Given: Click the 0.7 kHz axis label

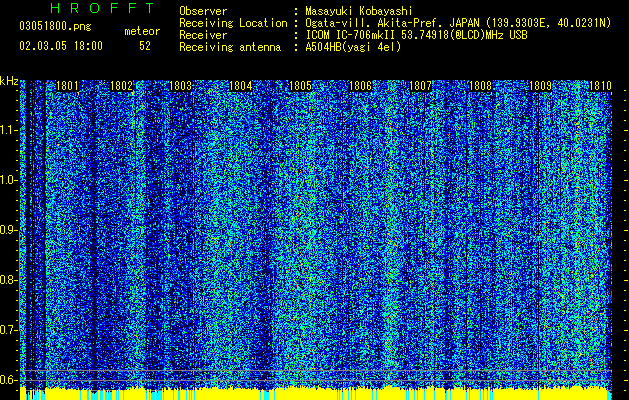Looking at the screenshot, I should (8, 330).
